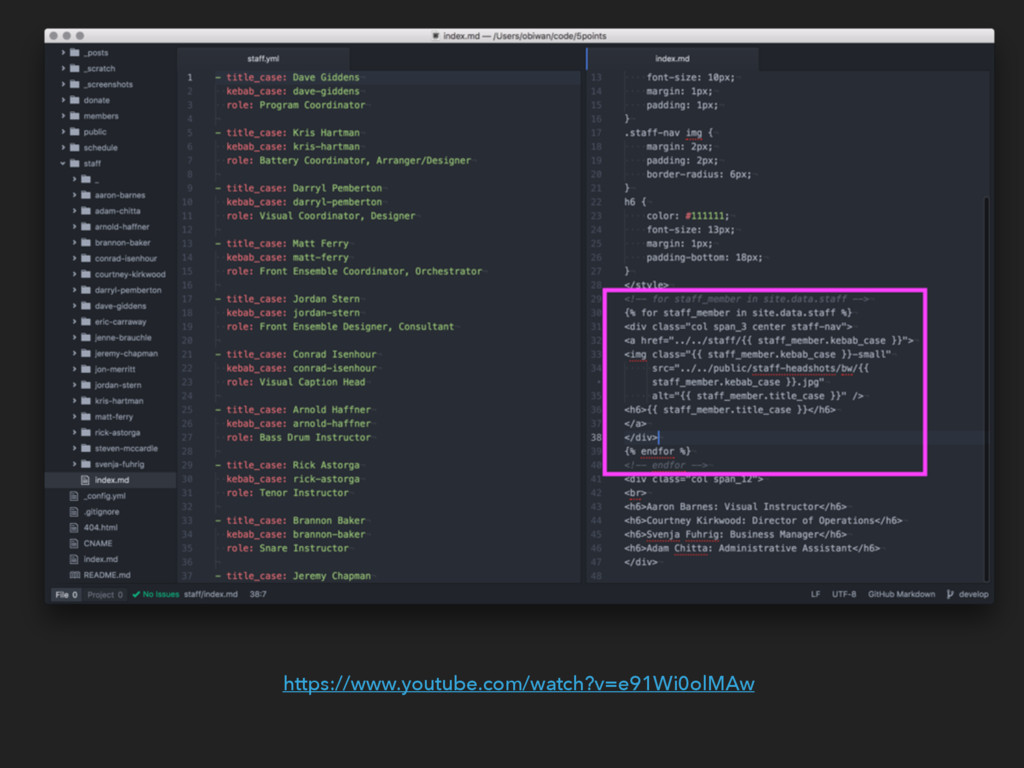
Task: Switch to the staff.yml tab
Action: point(263,58)
